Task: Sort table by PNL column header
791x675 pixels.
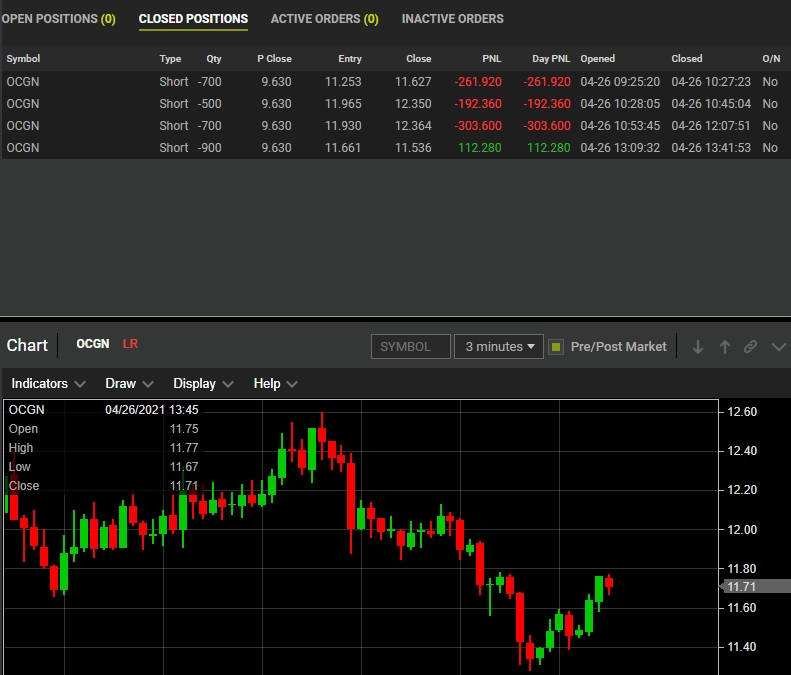Action: (x=491, y=59)
